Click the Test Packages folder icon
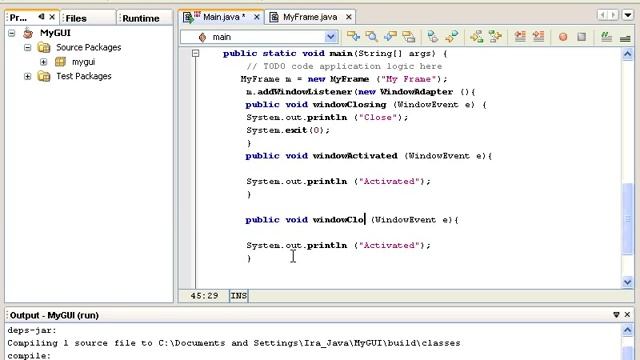Viewport: 640px width, 360px height. [x=44, y=76]
